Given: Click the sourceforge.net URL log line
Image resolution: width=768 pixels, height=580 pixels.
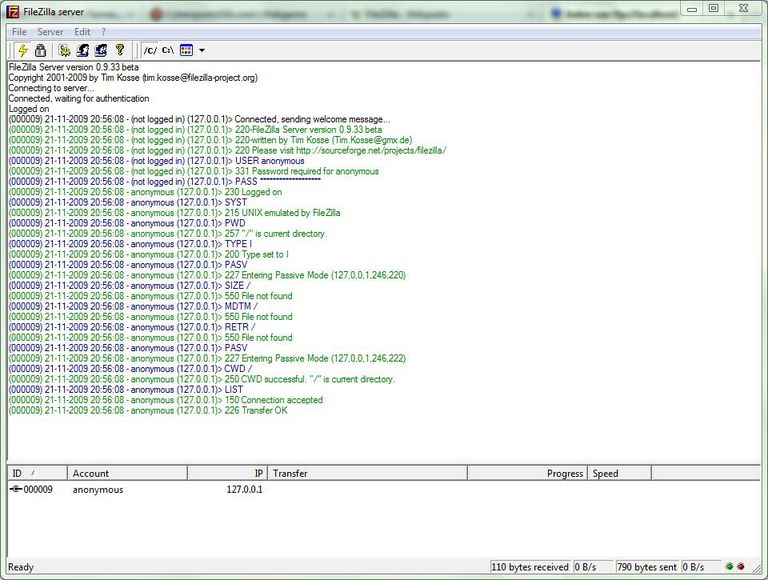Looking at the screenshot, I should tap(227, 150).
